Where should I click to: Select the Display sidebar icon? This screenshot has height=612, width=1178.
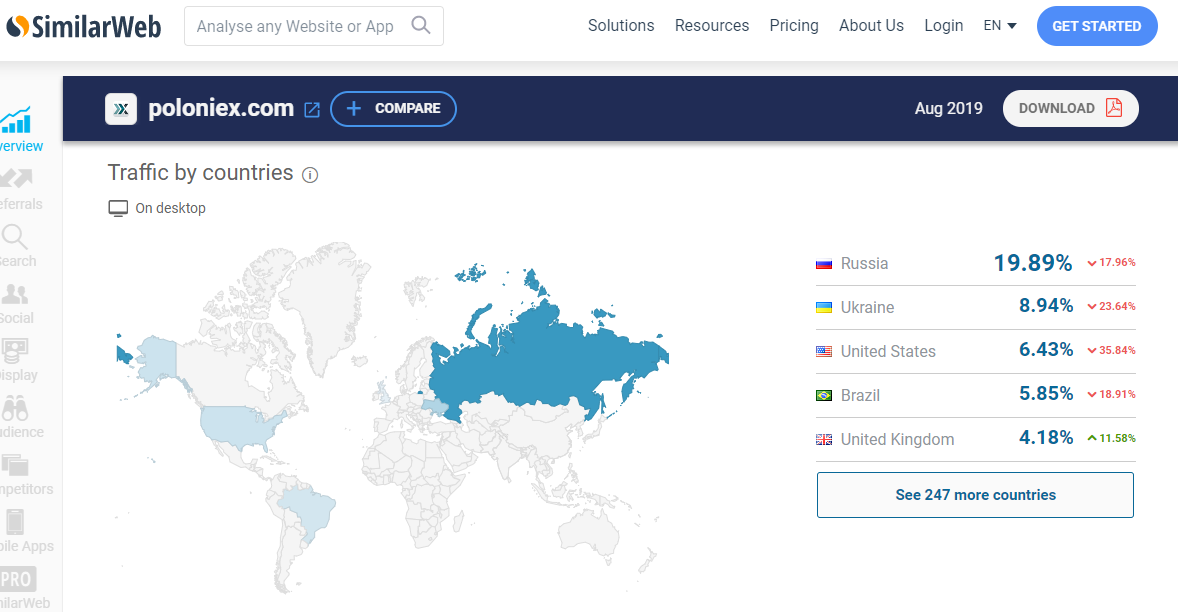click(15, 350)
